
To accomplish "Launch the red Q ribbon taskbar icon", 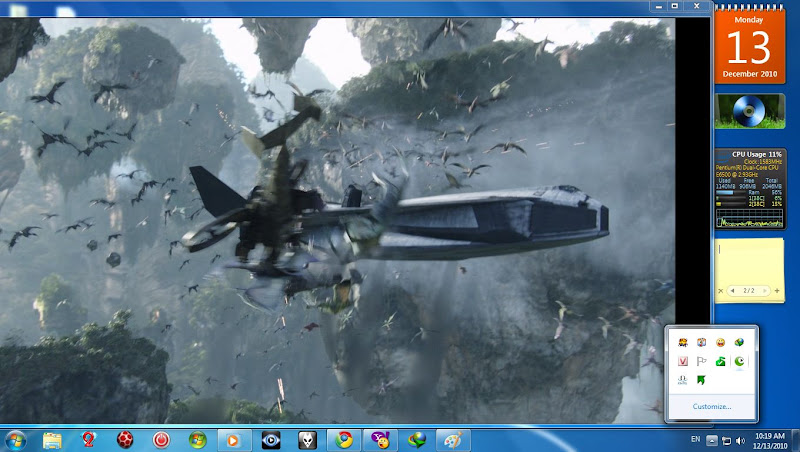I will click(x=88, y=440).
